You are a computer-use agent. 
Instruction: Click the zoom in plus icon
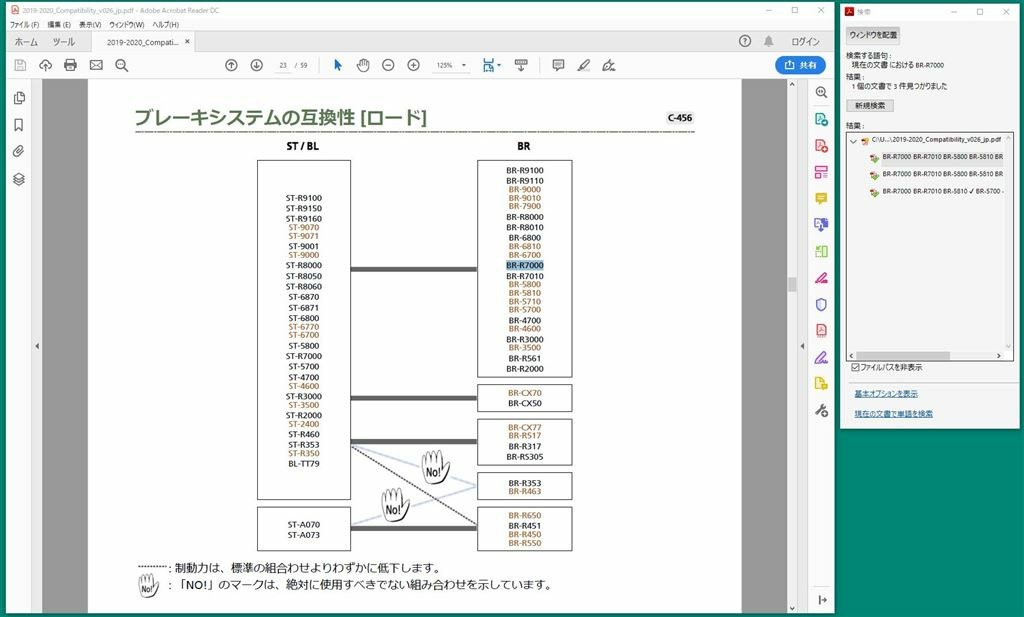412,65
